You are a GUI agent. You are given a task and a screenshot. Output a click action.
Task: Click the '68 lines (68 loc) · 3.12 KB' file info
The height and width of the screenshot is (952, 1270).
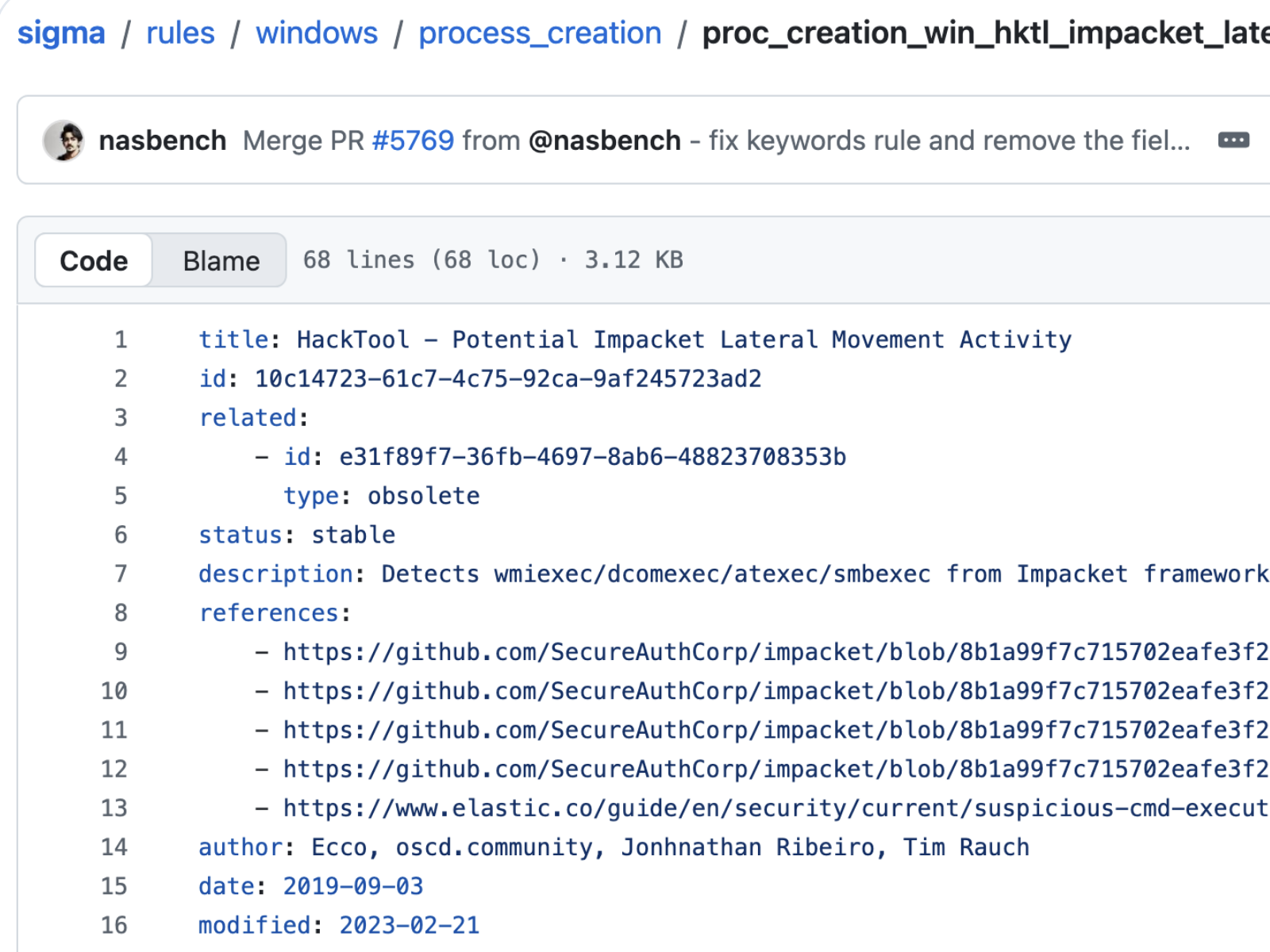click(493, 260)
